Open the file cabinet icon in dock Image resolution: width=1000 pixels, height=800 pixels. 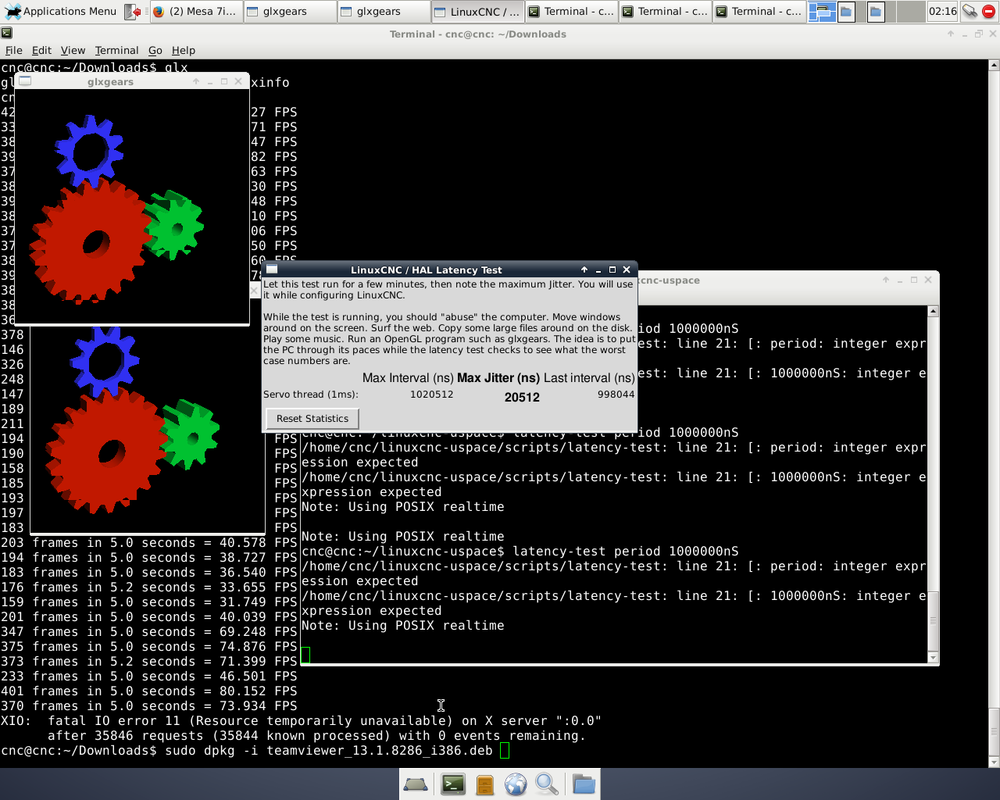coord(484,784)
